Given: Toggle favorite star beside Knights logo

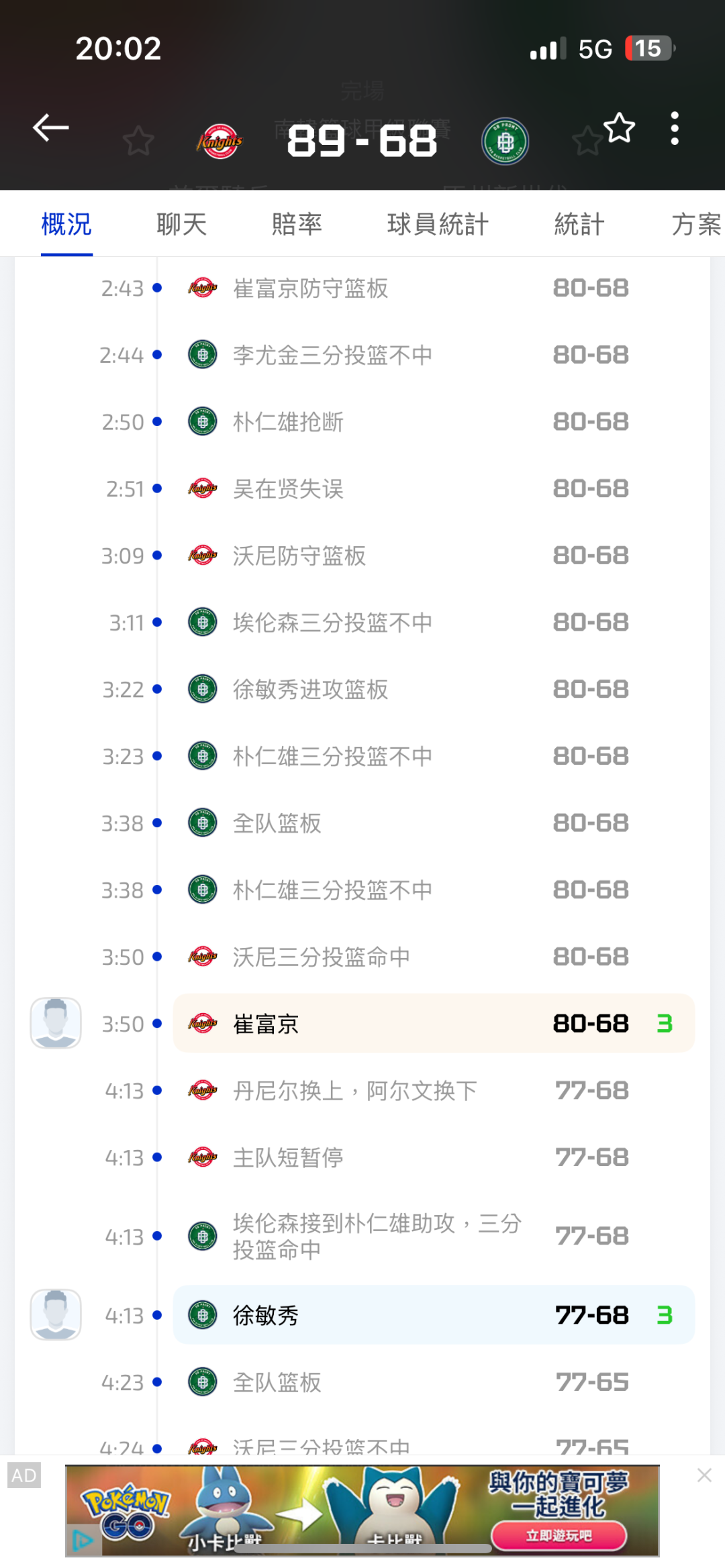Looking at the screenshot, I should point(138,141).
